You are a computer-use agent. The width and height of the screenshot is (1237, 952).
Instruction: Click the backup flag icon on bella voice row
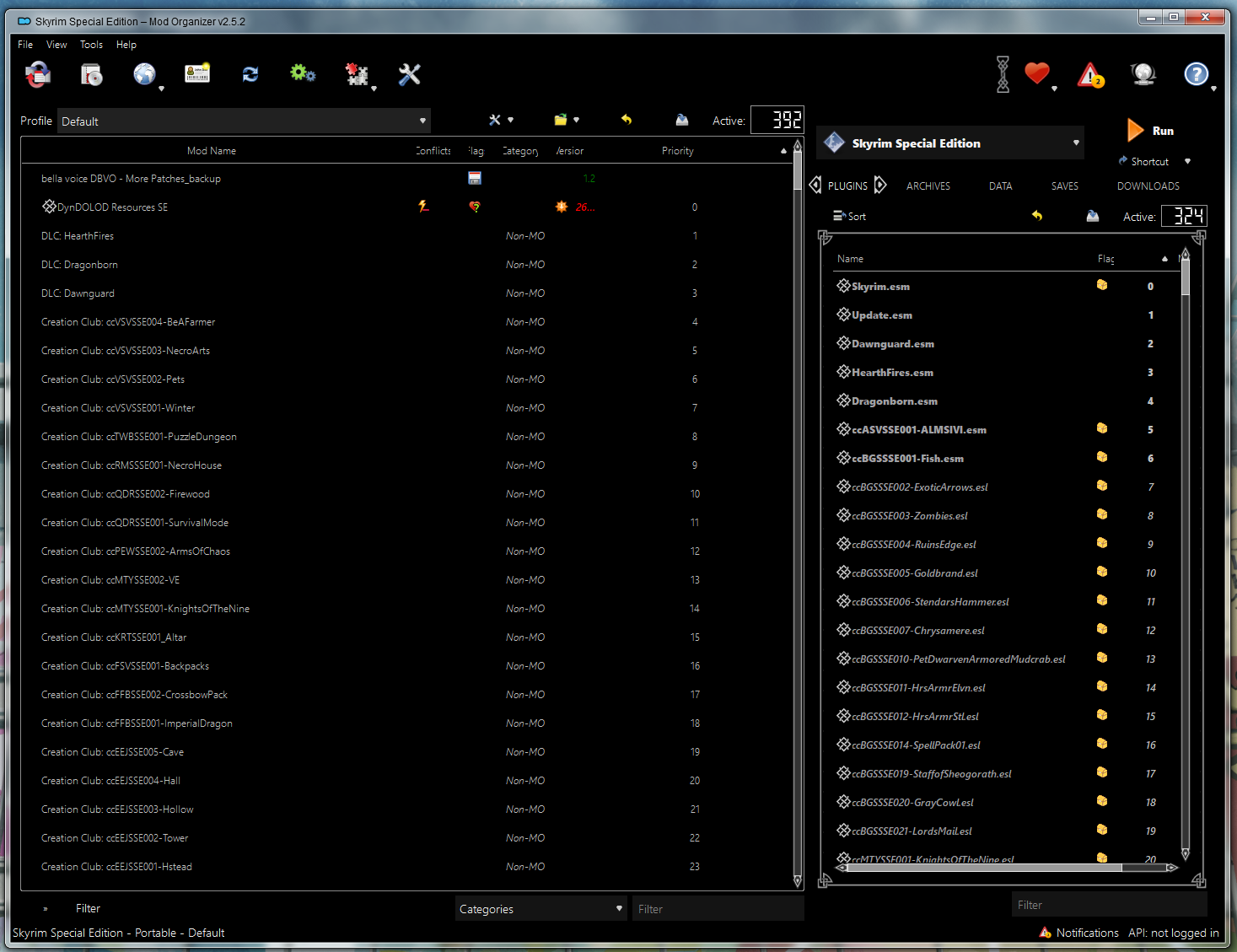pyautogui.click(x=475, y=178)
